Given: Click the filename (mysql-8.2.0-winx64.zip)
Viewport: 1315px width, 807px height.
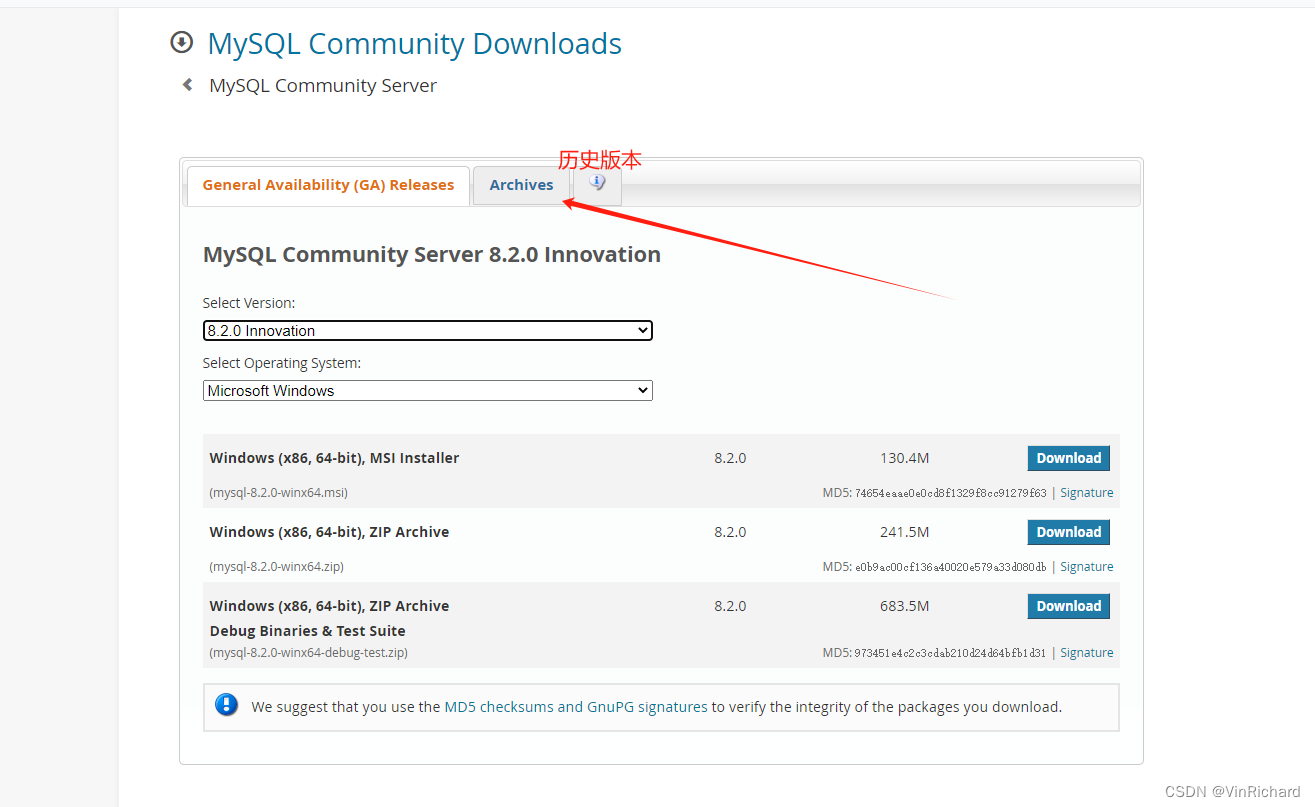Looking at the screenshot, I should (277, 567).
